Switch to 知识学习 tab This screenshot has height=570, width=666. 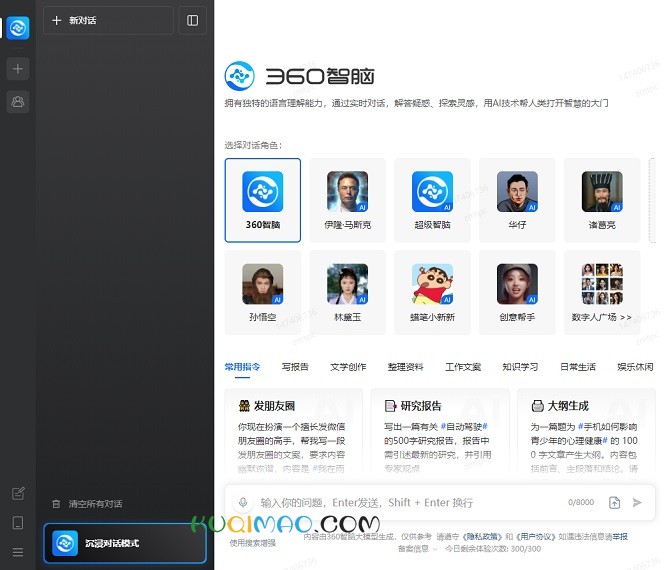click(520, 367)
